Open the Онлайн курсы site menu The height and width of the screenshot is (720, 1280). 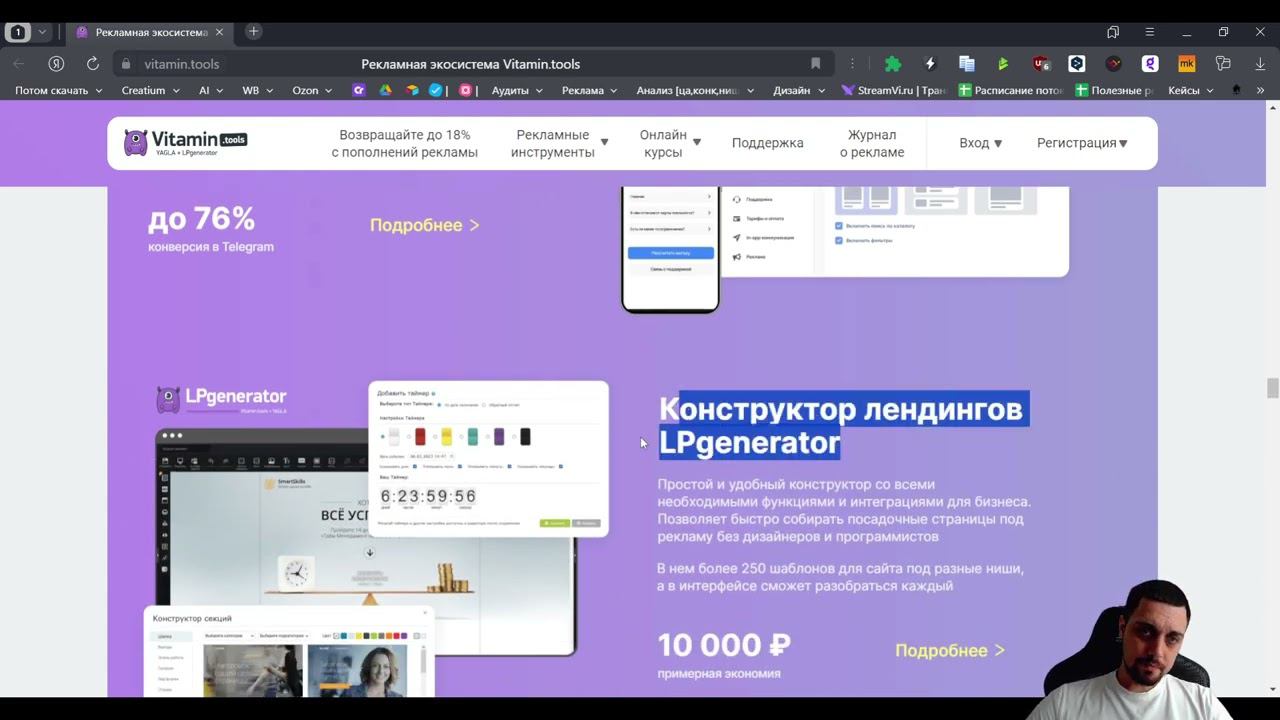(x=670, y=143)
